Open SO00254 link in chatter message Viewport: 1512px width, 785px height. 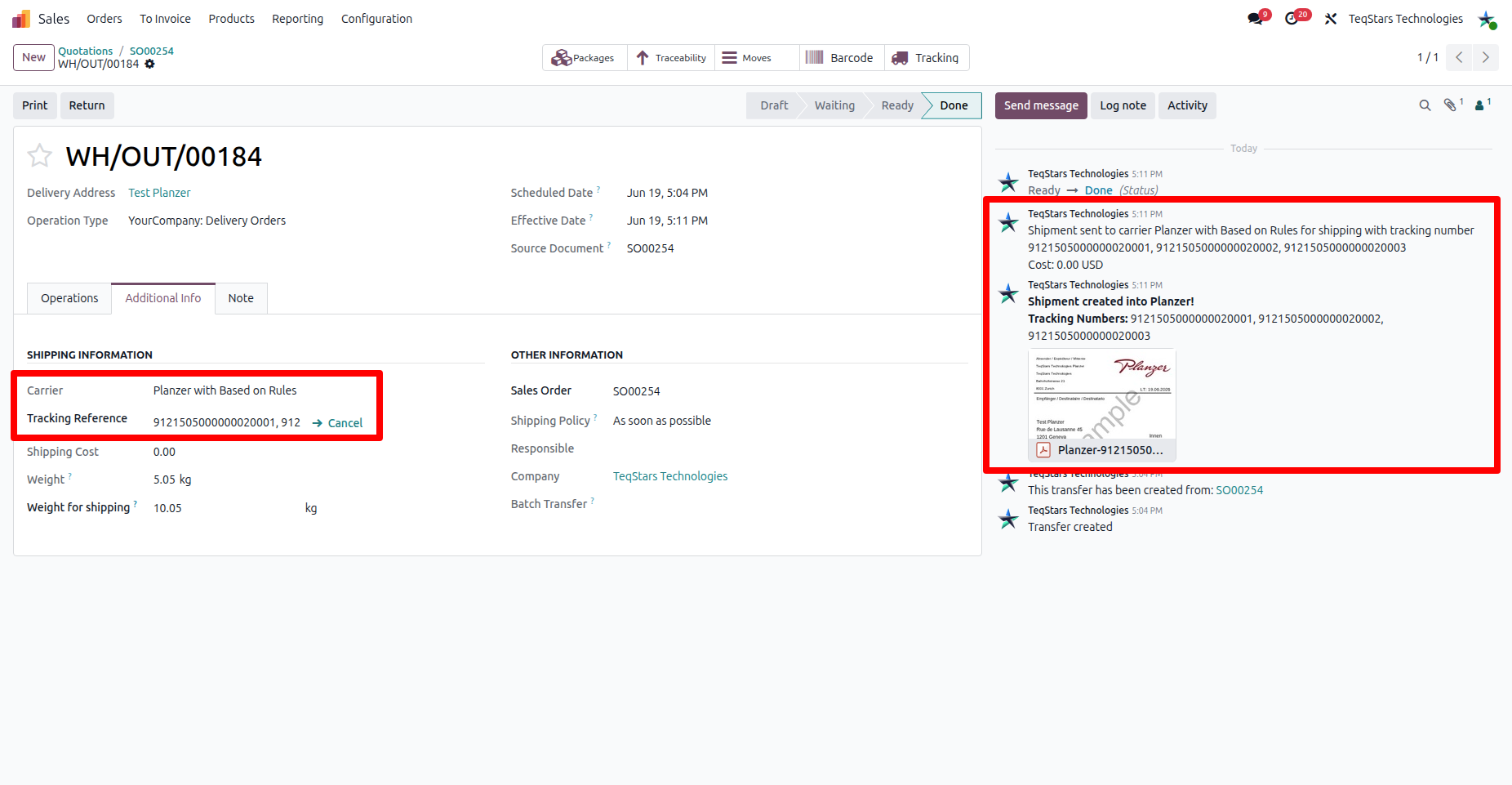(1239, 490)
